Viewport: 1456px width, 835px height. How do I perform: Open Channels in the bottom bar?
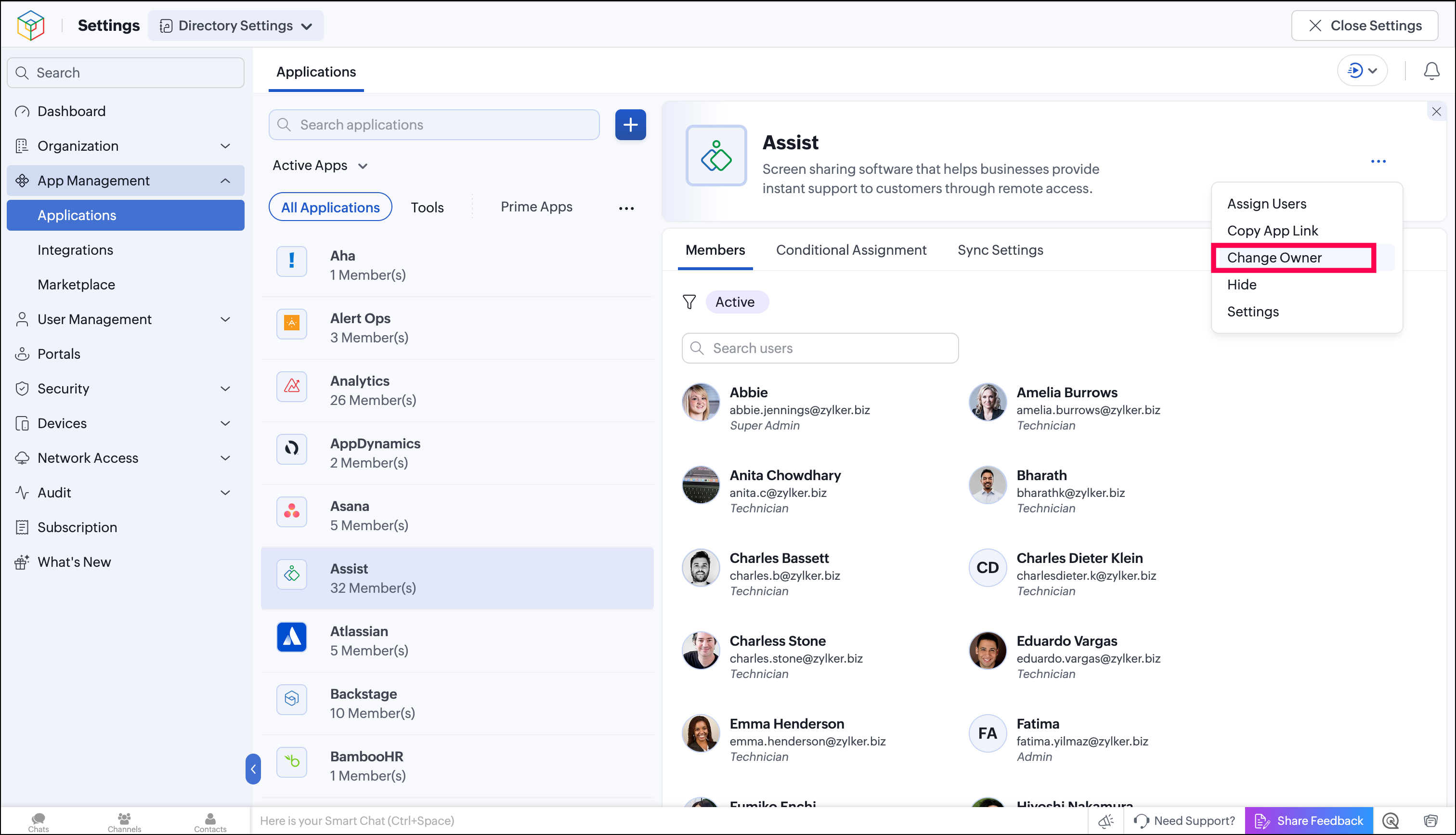point(124,822)
